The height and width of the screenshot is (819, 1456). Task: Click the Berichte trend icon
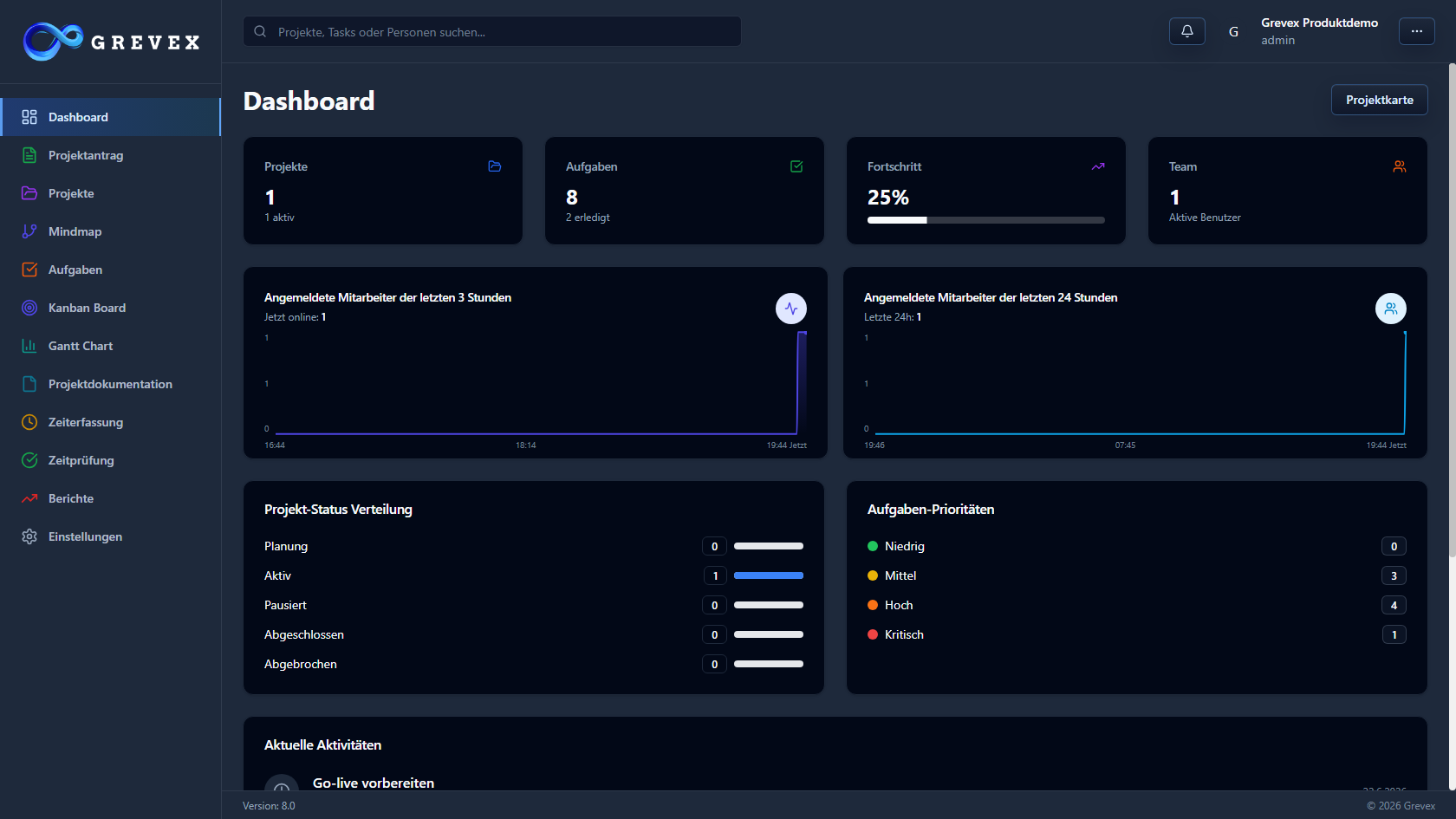click(x=29, y=498)
